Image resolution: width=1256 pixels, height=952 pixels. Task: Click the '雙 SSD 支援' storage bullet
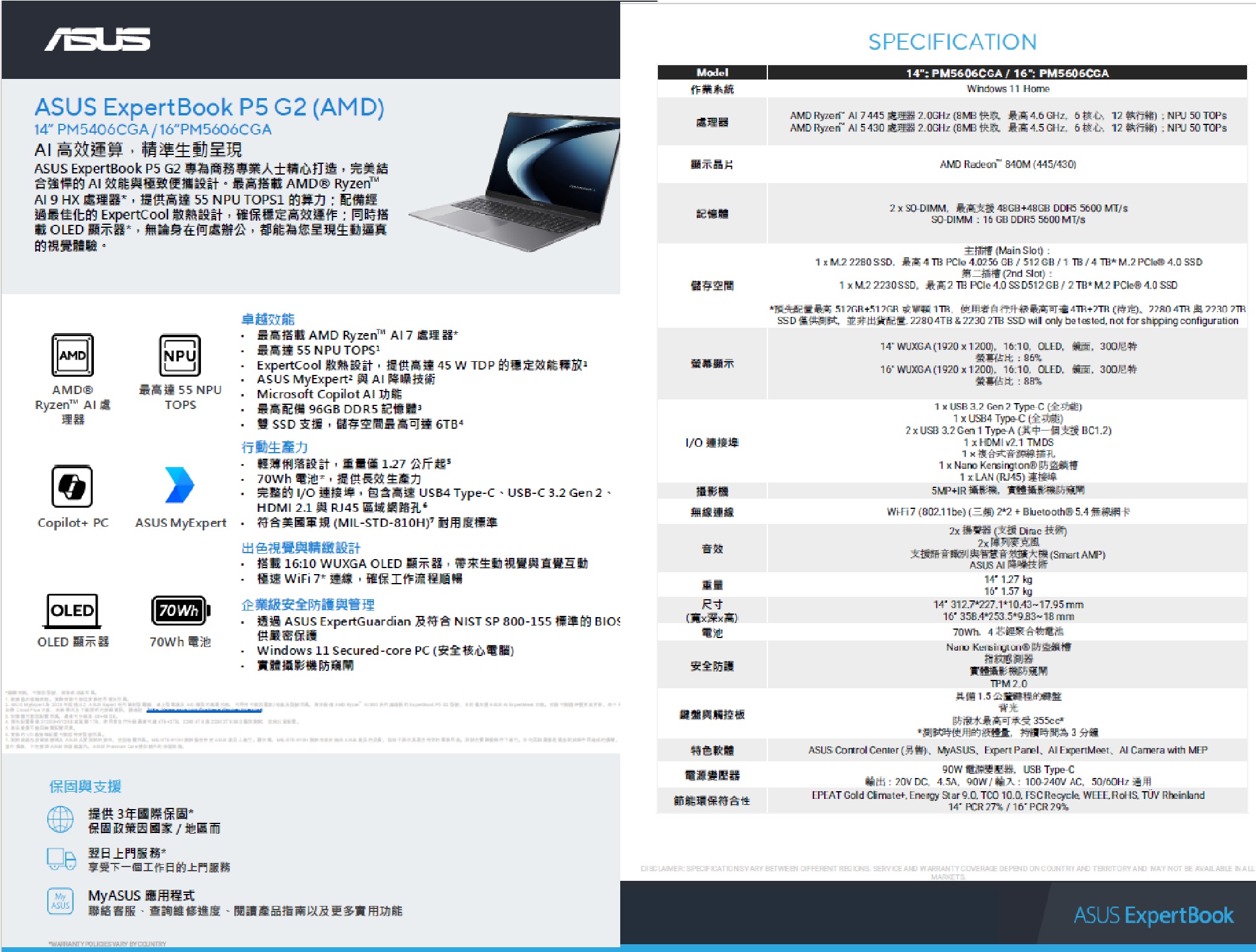pos(360,424)
